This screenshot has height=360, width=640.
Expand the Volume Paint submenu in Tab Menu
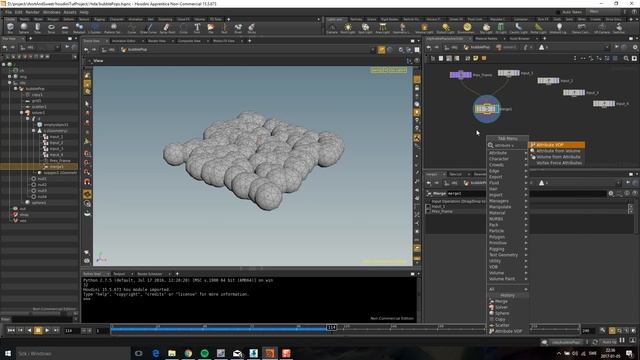click(507, 279)
